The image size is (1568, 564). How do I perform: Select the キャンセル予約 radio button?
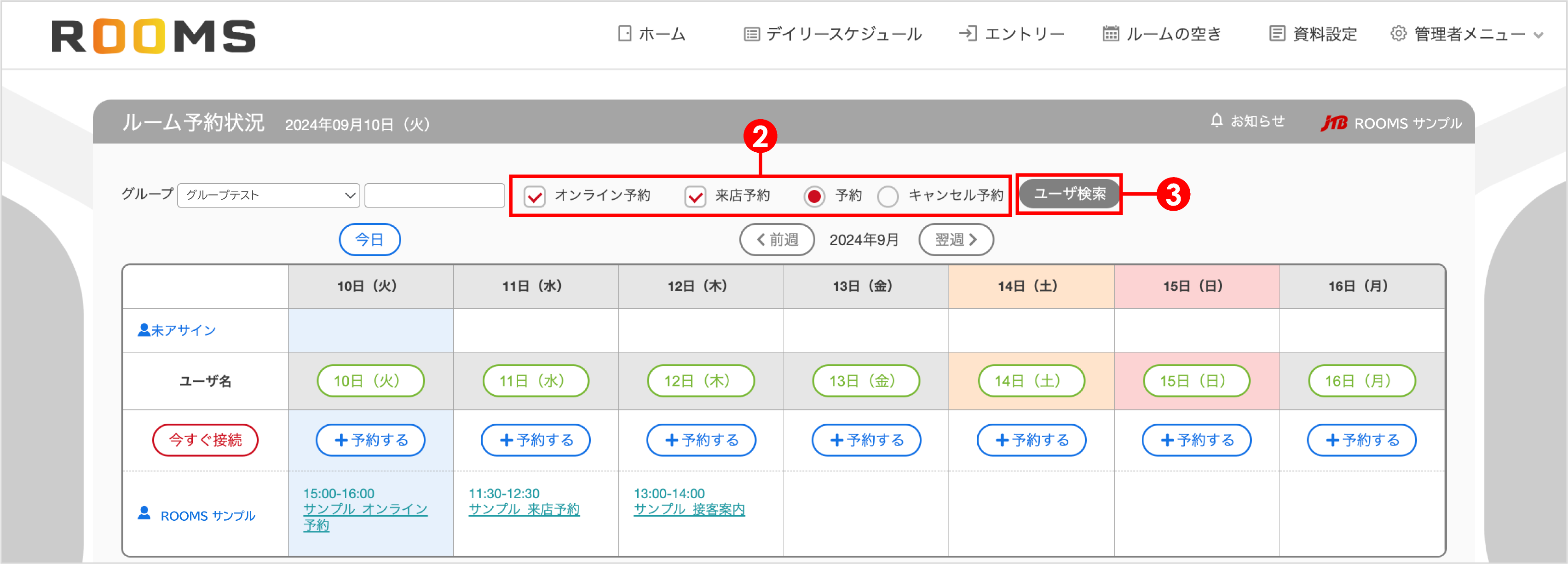[x=888, y=196]
